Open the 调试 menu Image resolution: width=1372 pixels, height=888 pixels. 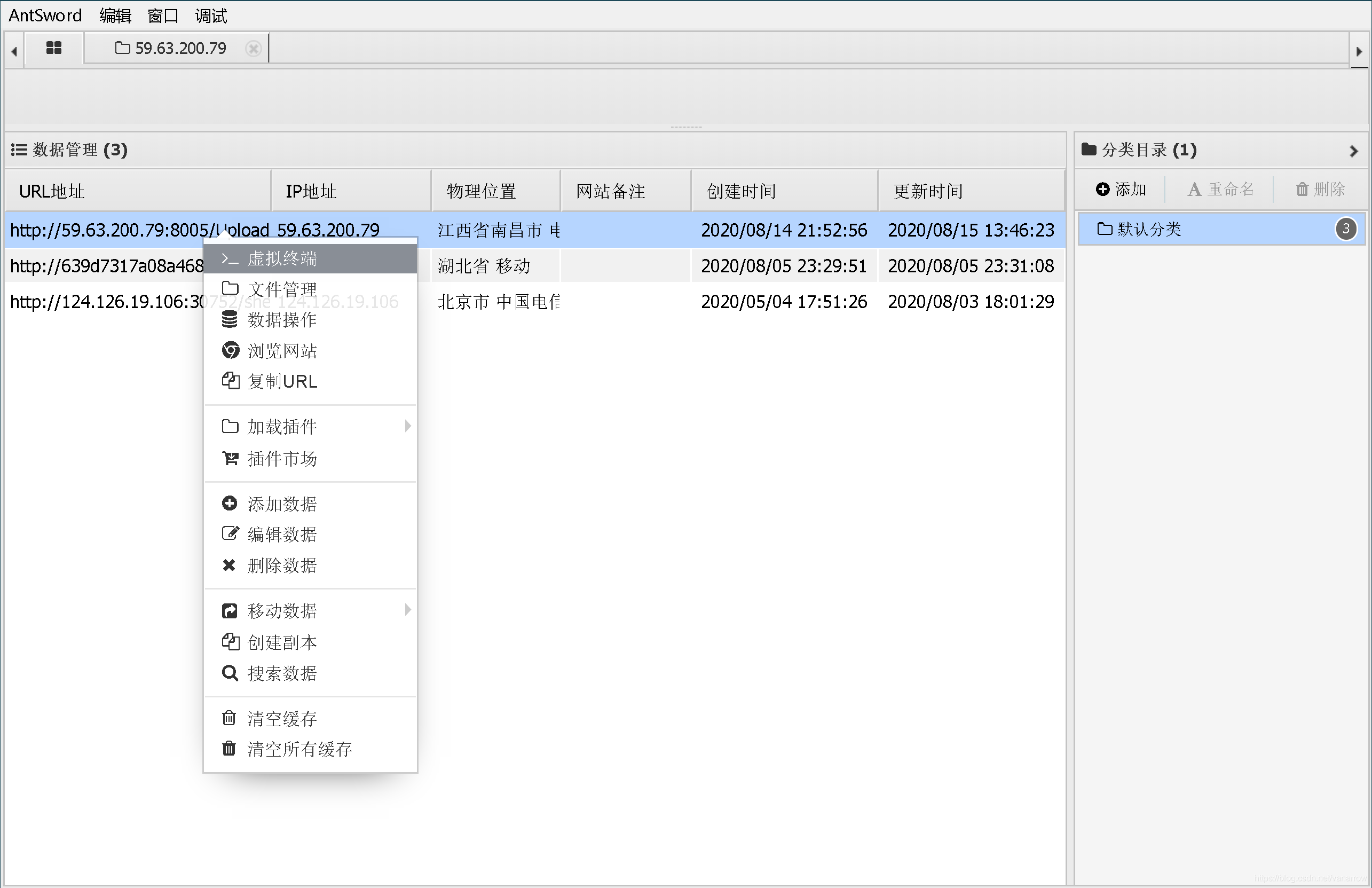(211, 15)
